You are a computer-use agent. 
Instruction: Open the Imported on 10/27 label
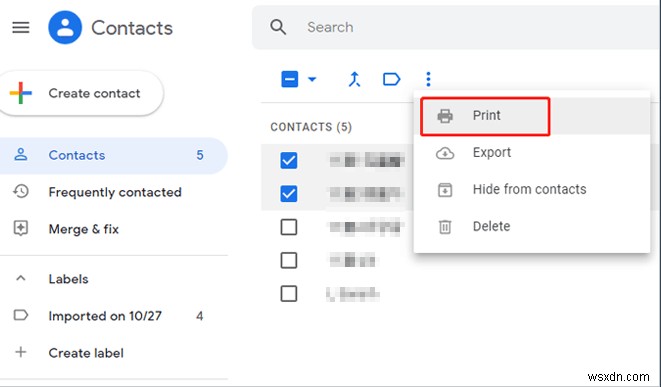pyautogui.click(x=113, y=316)
